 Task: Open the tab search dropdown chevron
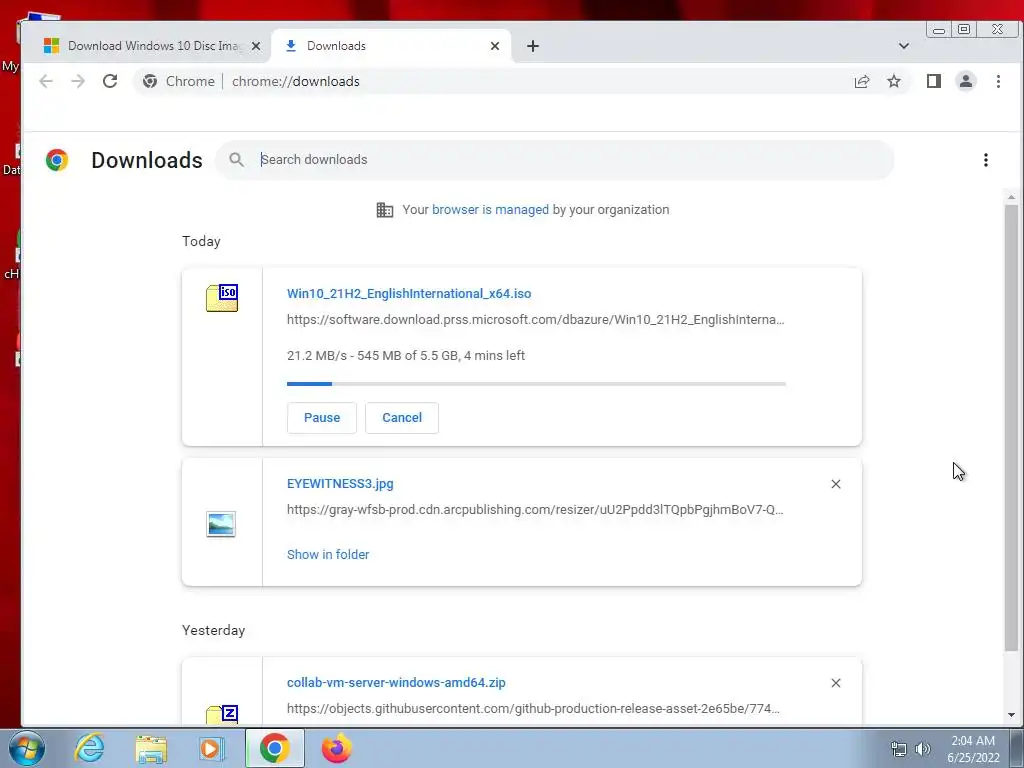pos(904,46)
